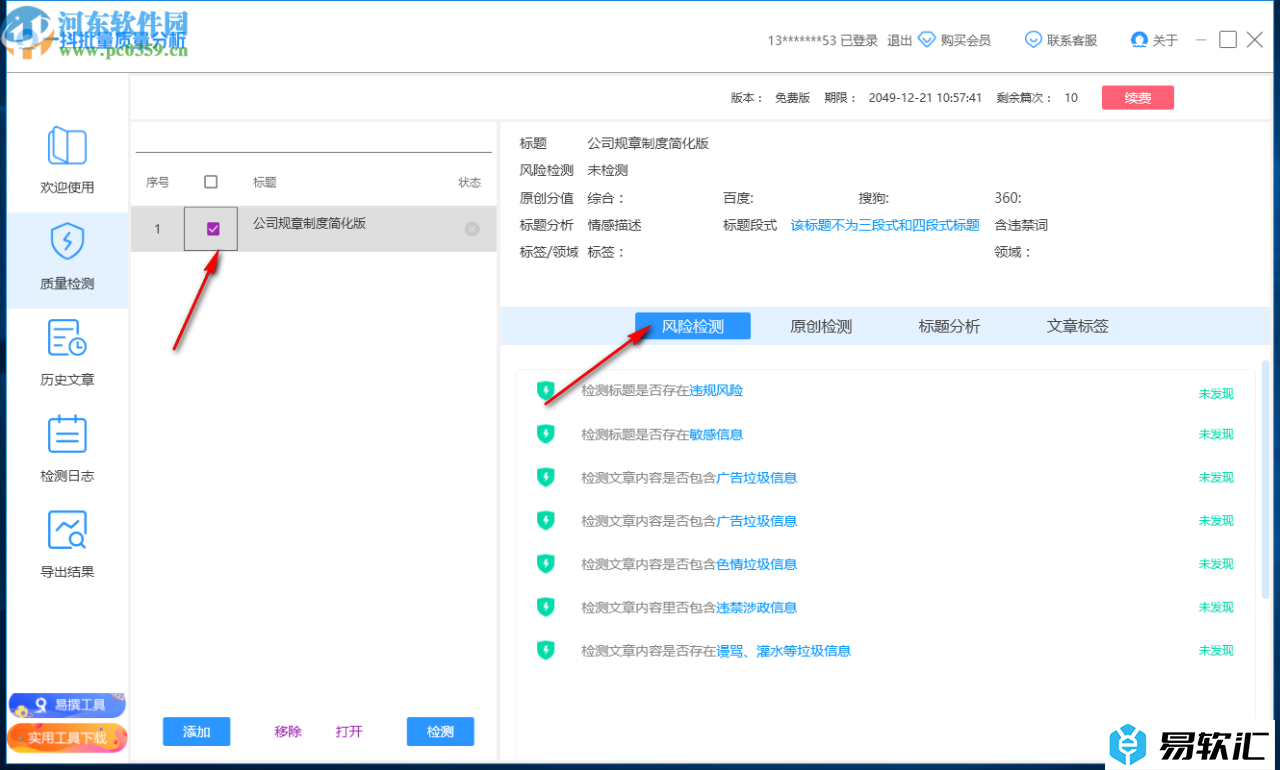Switch to the 风险检测 tab
Screen dimensions: 1280x770
tap(693, 326)
